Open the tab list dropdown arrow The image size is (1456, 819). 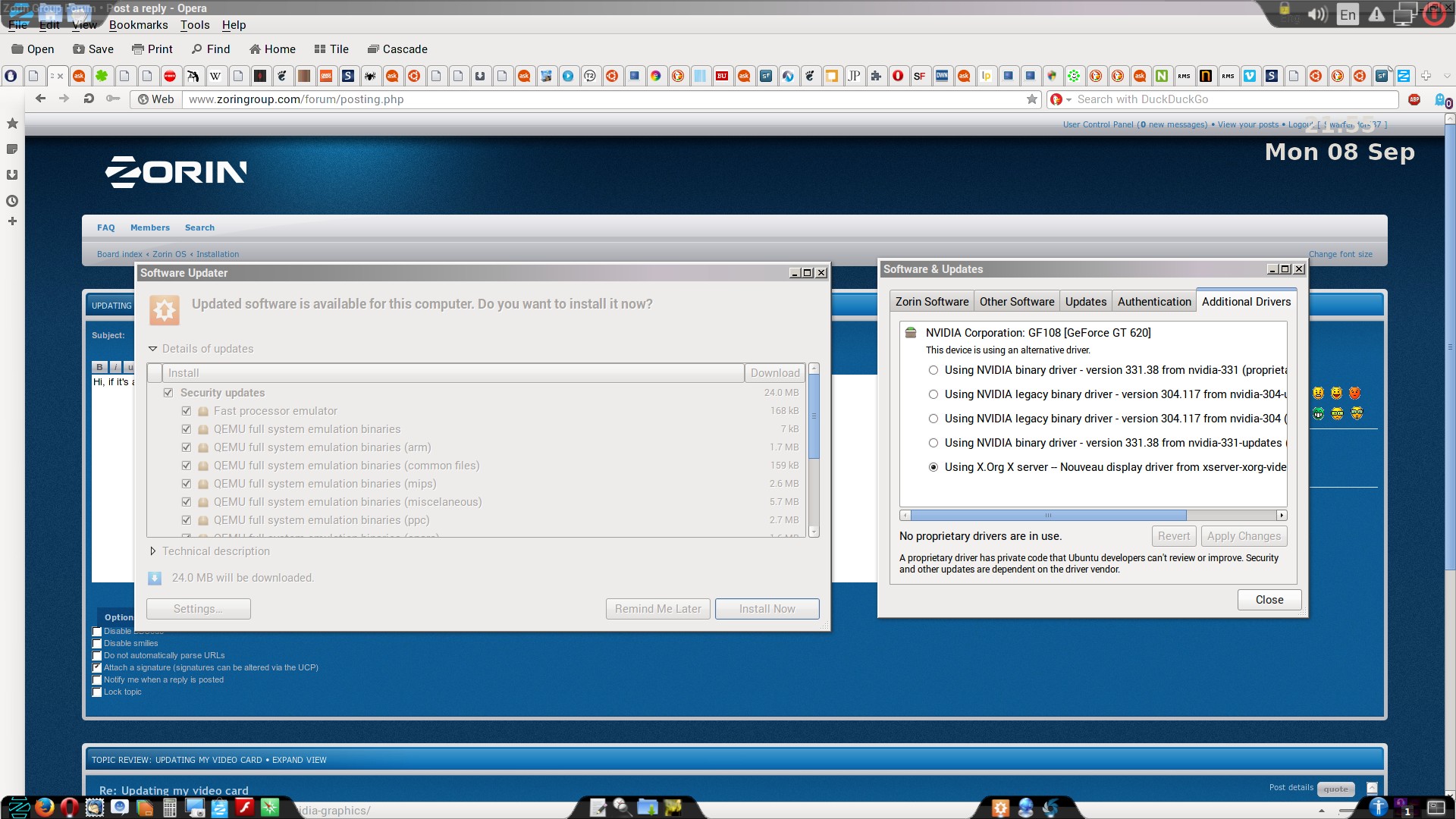click(1447, 76)
